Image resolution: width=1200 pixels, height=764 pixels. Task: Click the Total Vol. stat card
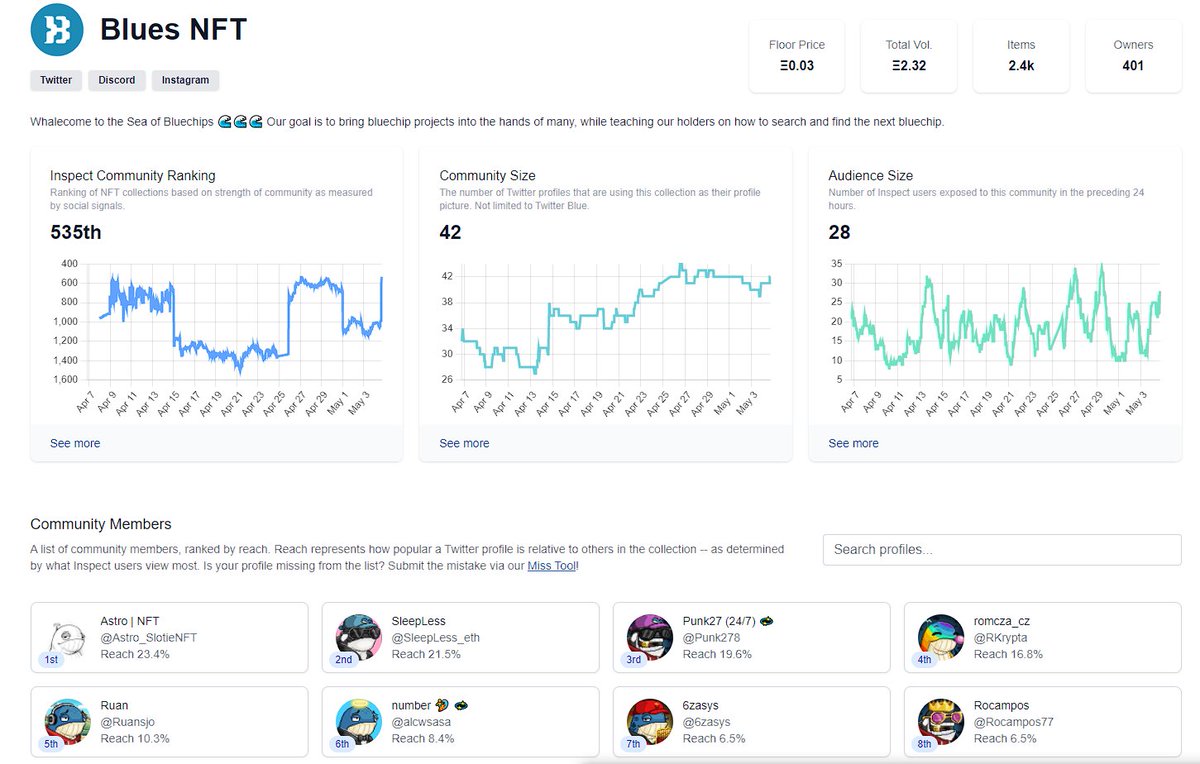pos(909,56)
